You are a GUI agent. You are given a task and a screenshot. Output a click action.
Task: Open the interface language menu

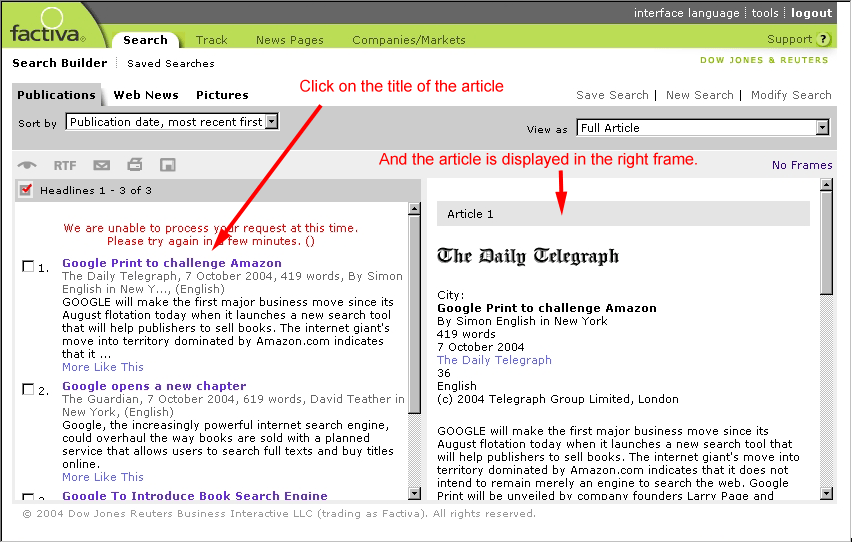(686, 13)
